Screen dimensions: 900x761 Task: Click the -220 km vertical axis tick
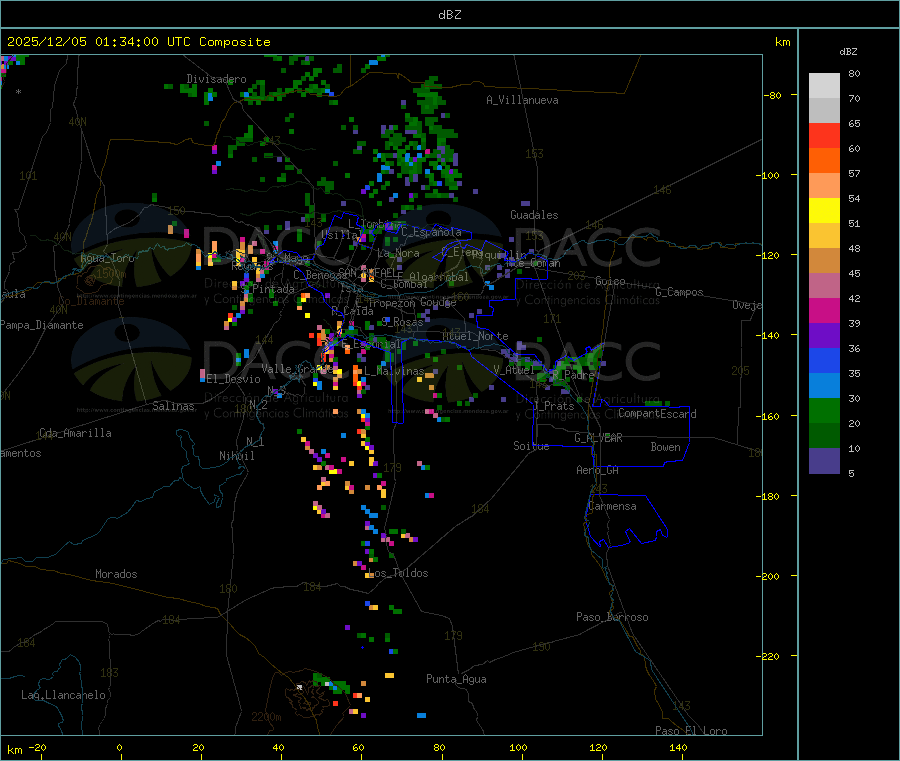point(770,657)
